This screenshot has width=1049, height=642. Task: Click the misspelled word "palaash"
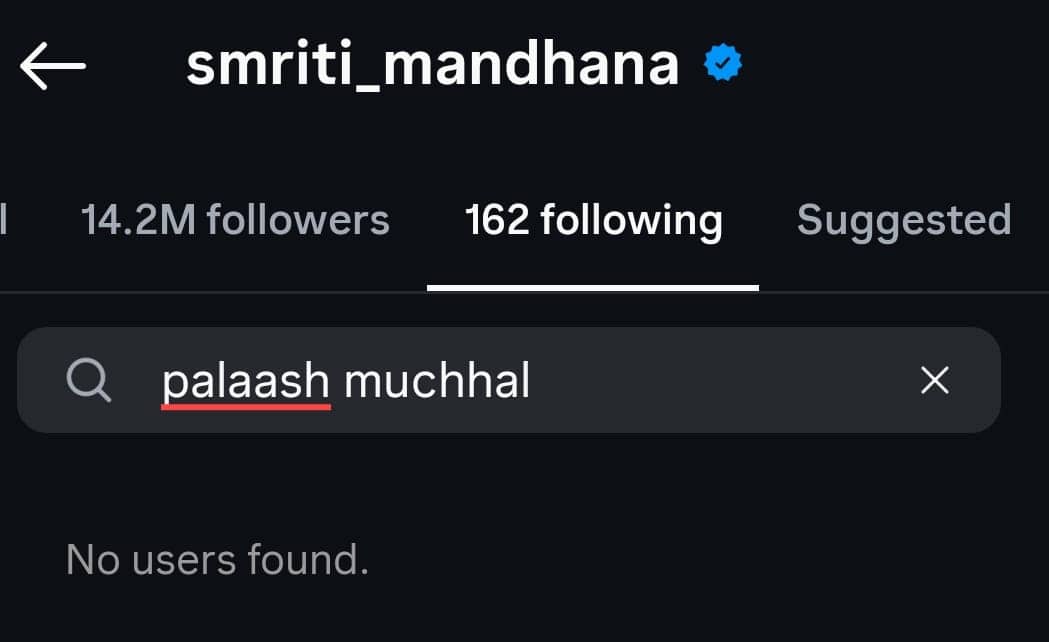coord(246,380)
